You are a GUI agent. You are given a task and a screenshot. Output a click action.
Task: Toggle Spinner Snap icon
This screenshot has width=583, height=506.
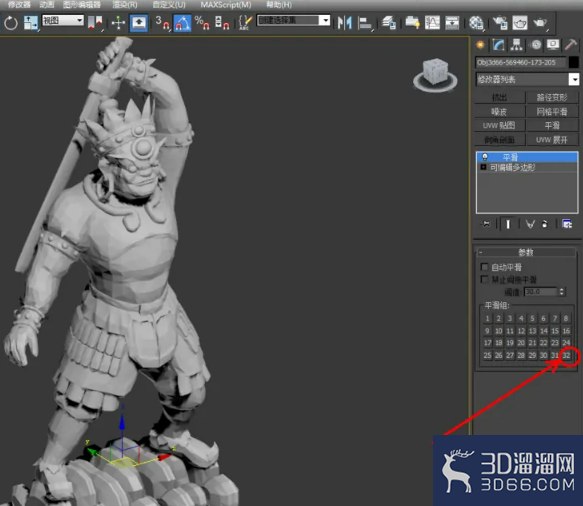click(x=222, y=23)
